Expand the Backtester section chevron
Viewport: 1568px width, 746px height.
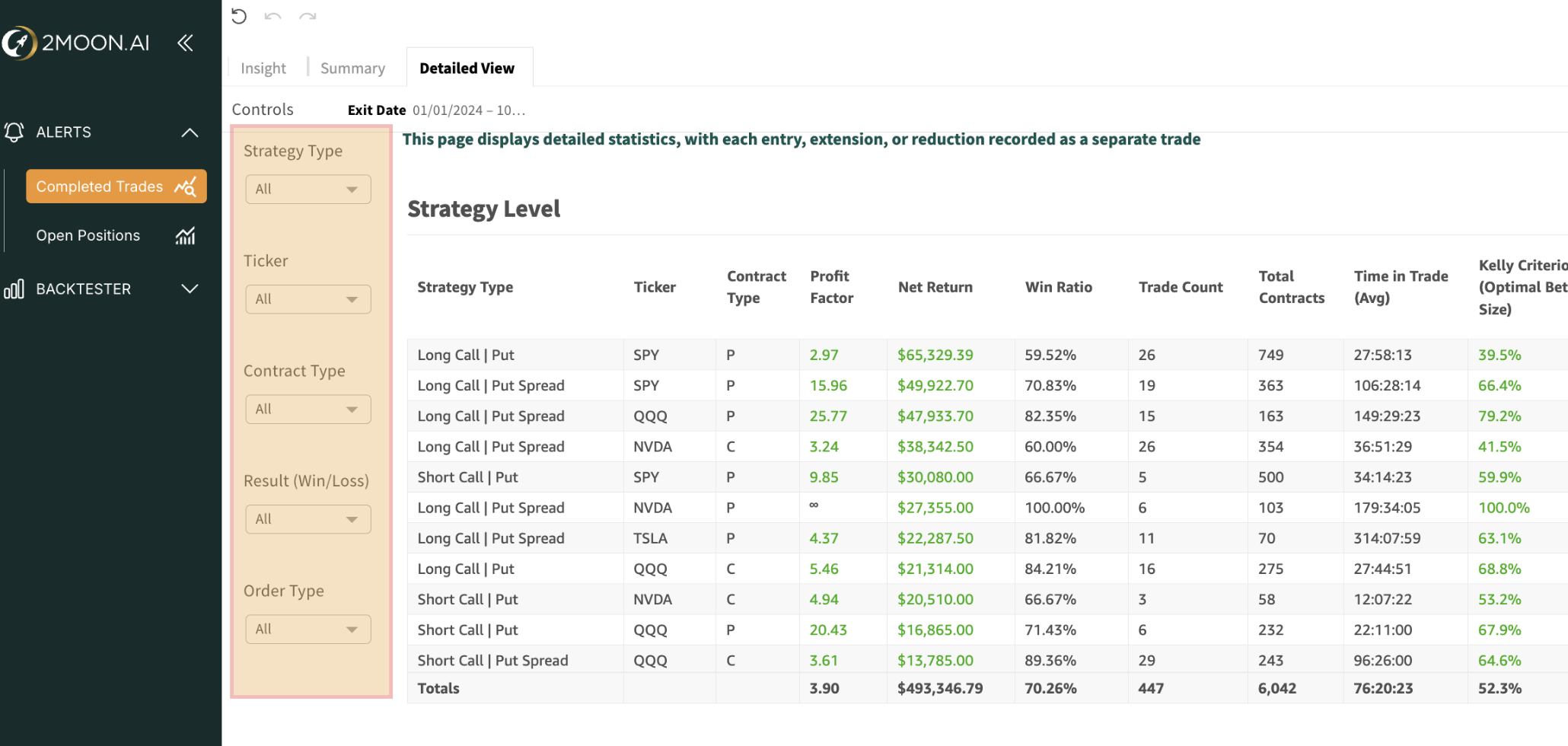point(190,289)
